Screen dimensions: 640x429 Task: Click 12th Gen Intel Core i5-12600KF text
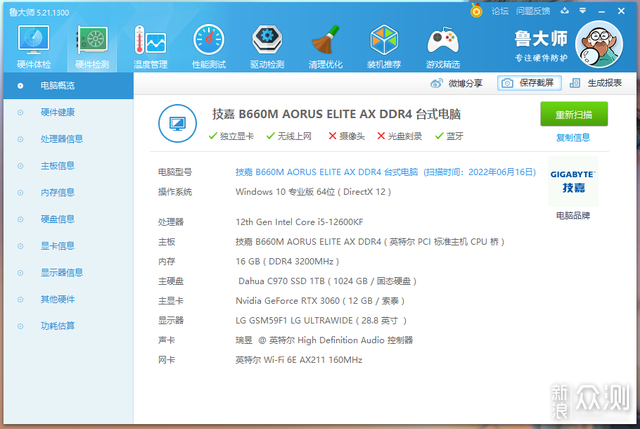299,222
